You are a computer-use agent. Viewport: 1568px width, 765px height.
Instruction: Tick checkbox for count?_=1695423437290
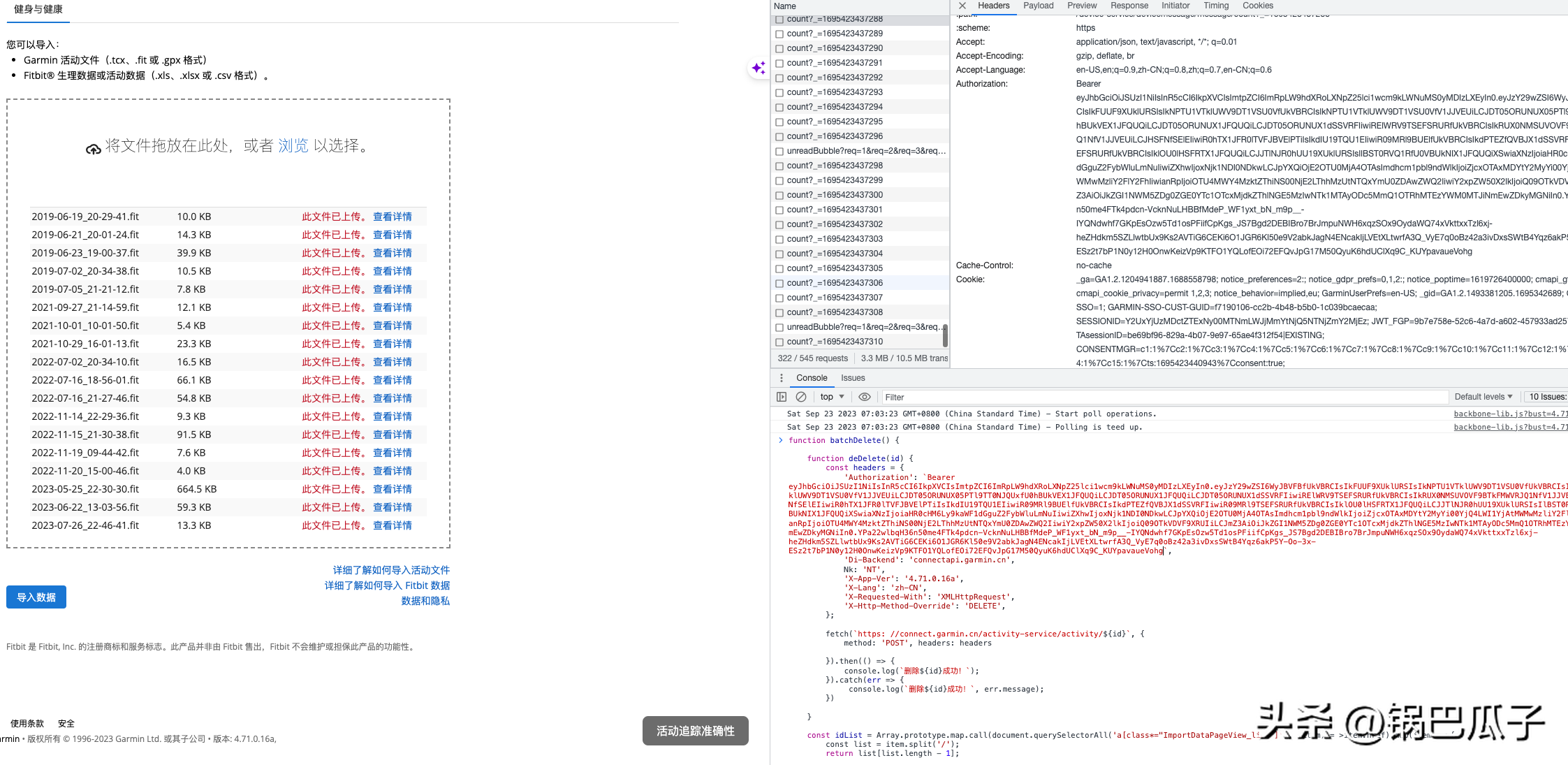pos(779,48)
